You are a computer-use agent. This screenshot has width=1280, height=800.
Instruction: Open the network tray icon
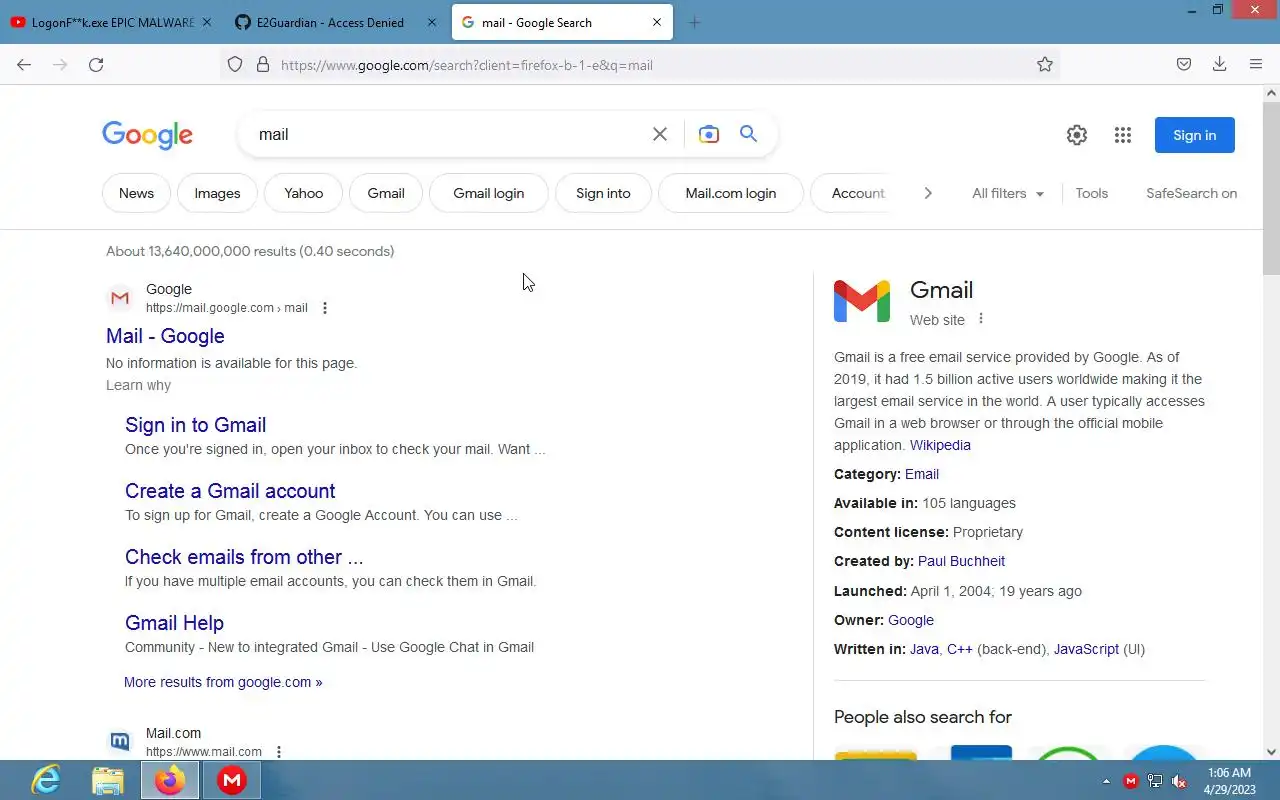(1155, 781)
